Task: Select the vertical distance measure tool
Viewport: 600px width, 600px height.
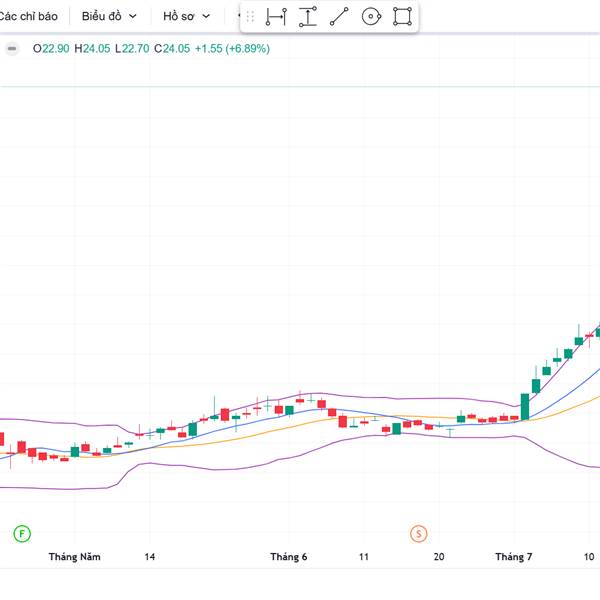Action: click(x=308, y=17)
